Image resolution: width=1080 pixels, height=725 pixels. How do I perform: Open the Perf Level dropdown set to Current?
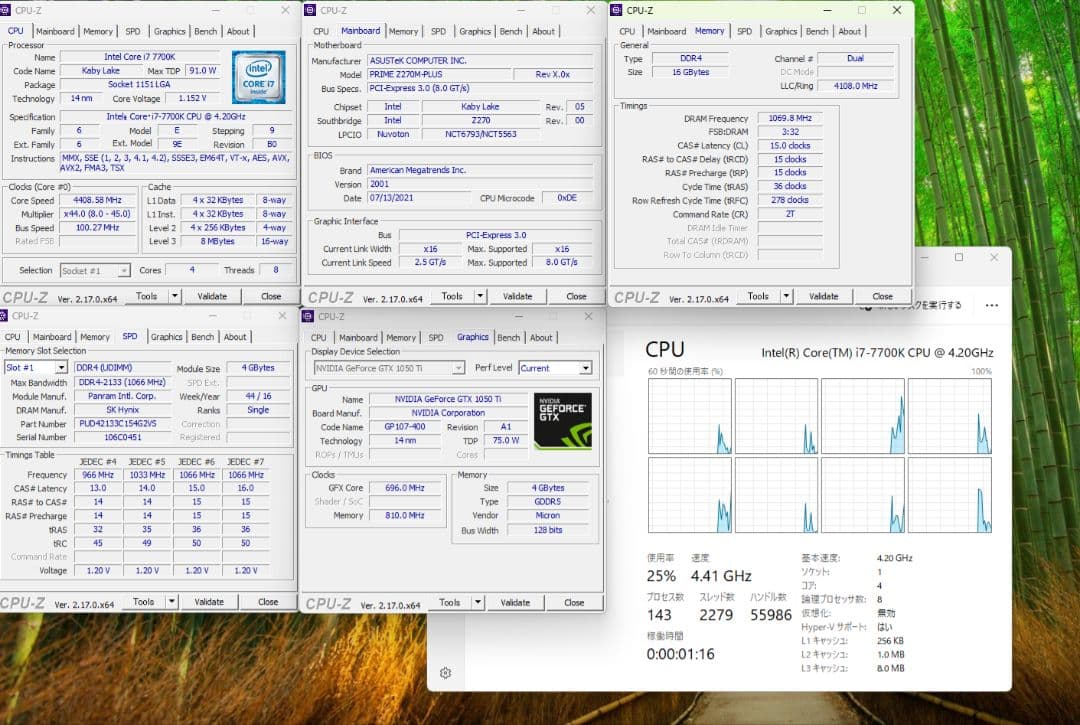click(x=555, y=367)
